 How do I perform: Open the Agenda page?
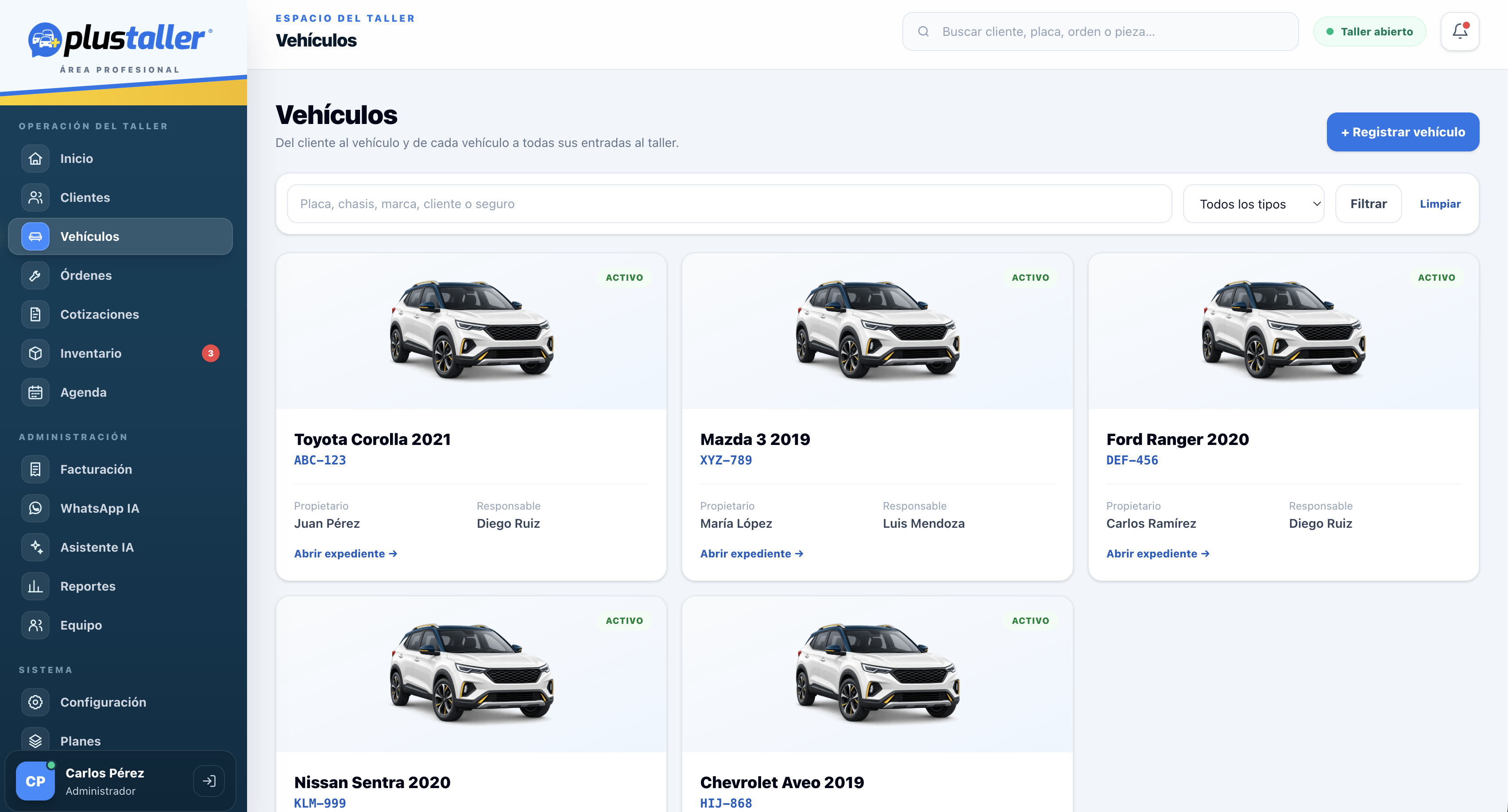(x=120, y=392)
